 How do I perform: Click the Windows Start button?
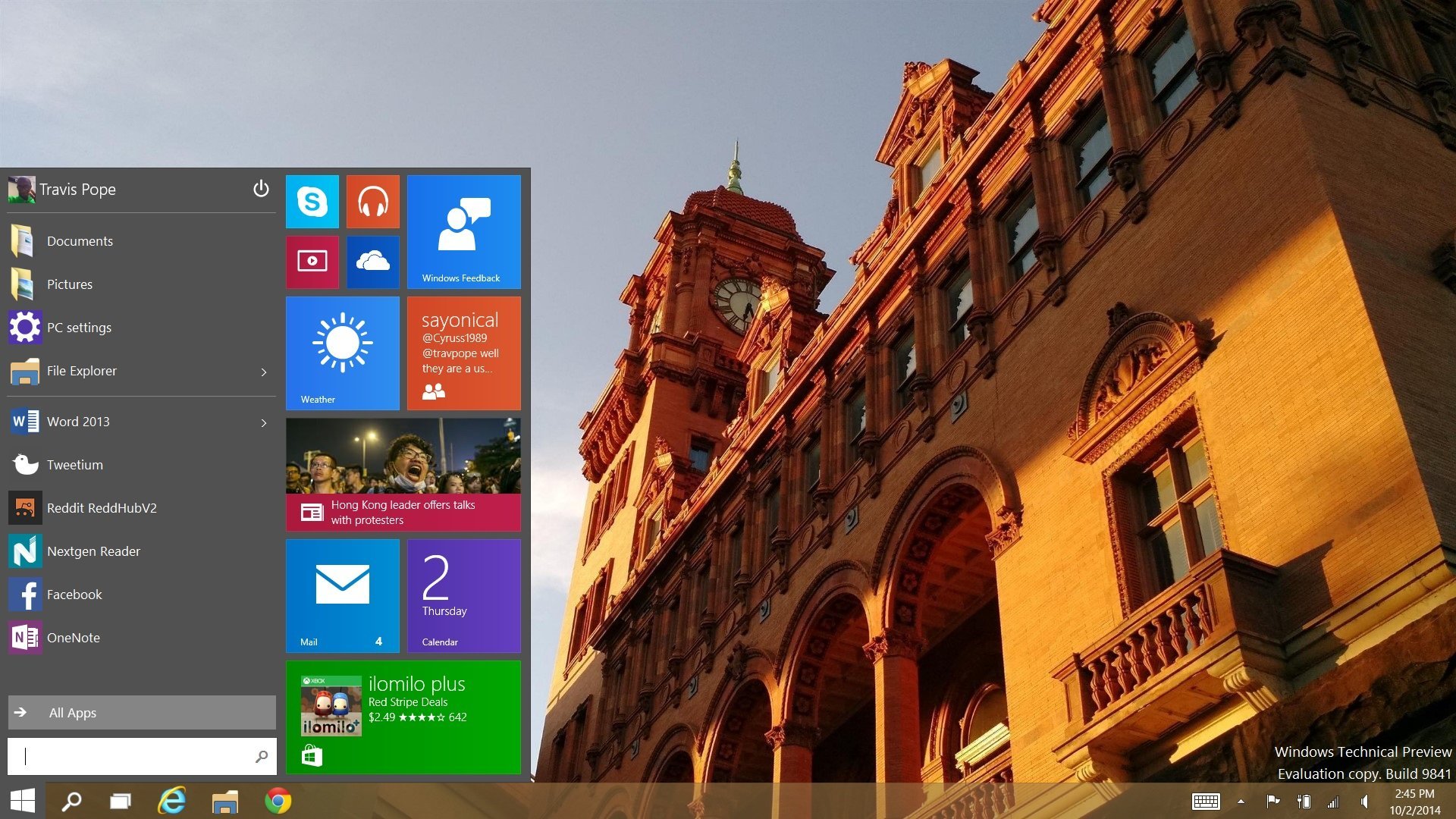coord(23,801)
